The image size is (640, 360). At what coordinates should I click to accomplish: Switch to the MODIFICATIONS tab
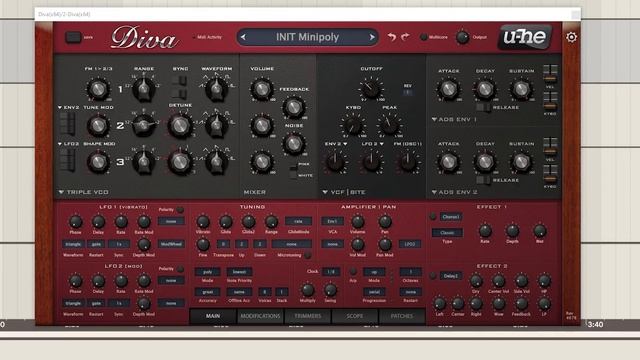260,316
